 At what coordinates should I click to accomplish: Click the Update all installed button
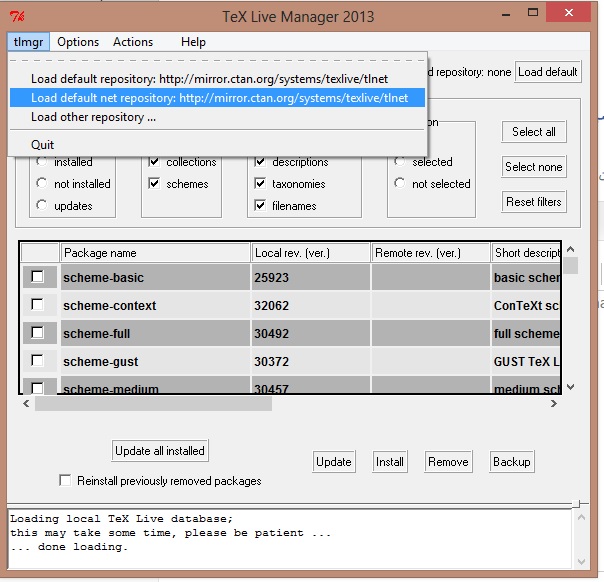click(x=160, y=451)
